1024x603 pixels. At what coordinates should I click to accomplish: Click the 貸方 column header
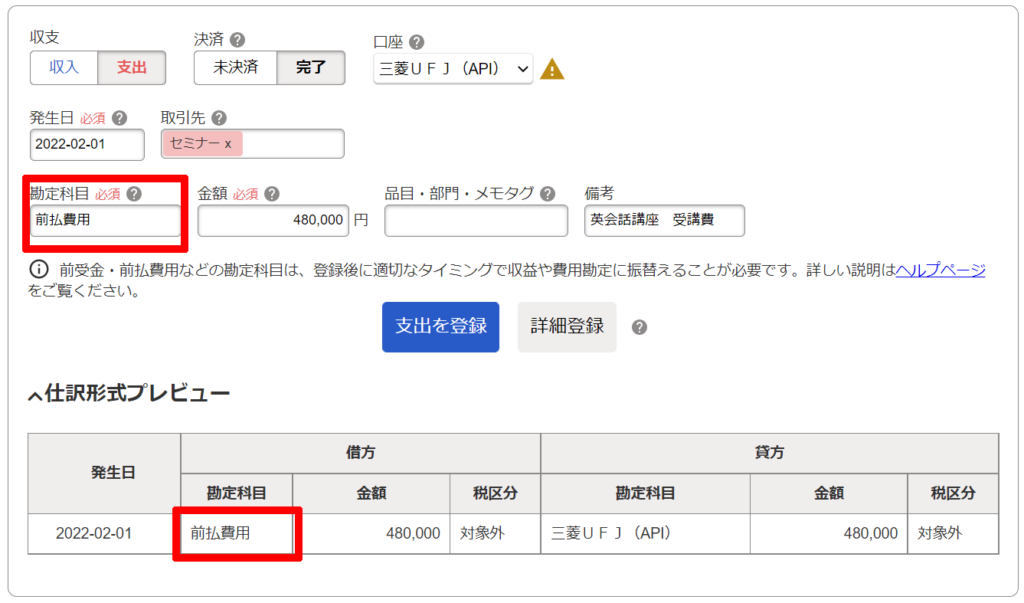click(769, 453)
